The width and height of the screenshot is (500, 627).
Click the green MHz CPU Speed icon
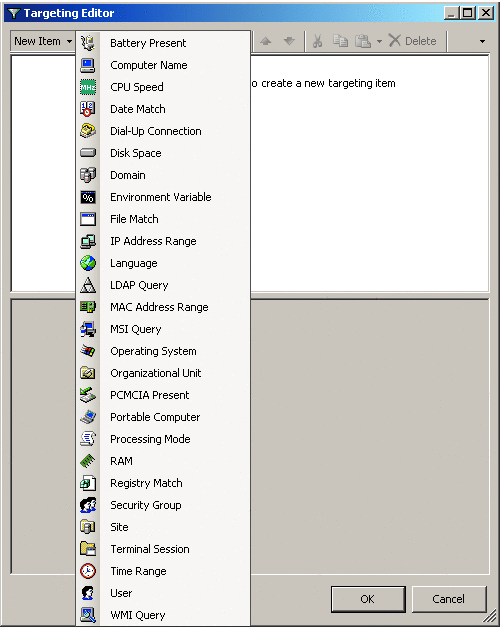88,87
